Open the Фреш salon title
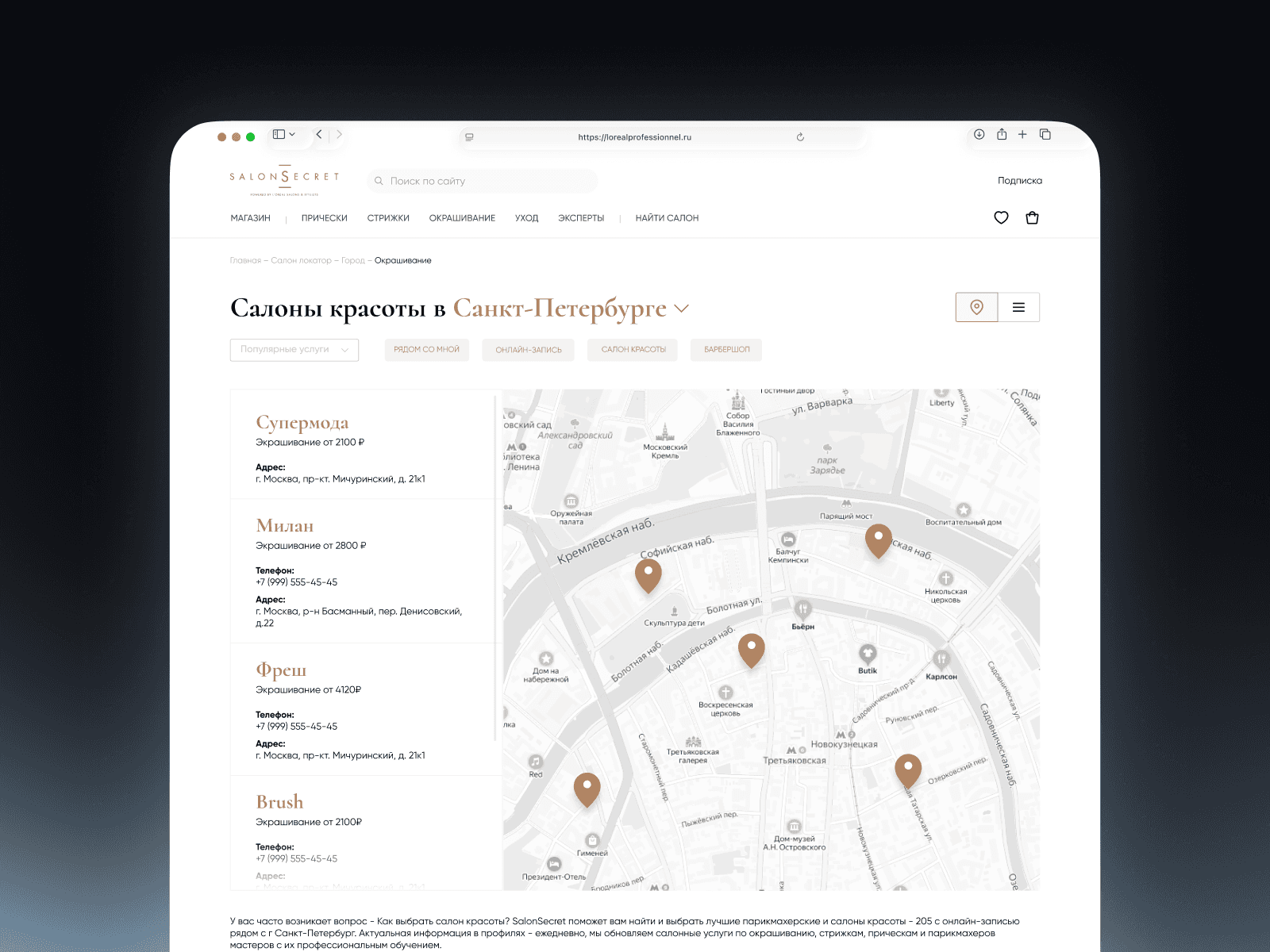The width and height of the screenshot is (1270, 952). pyautogui.click(x=281, y=670)
